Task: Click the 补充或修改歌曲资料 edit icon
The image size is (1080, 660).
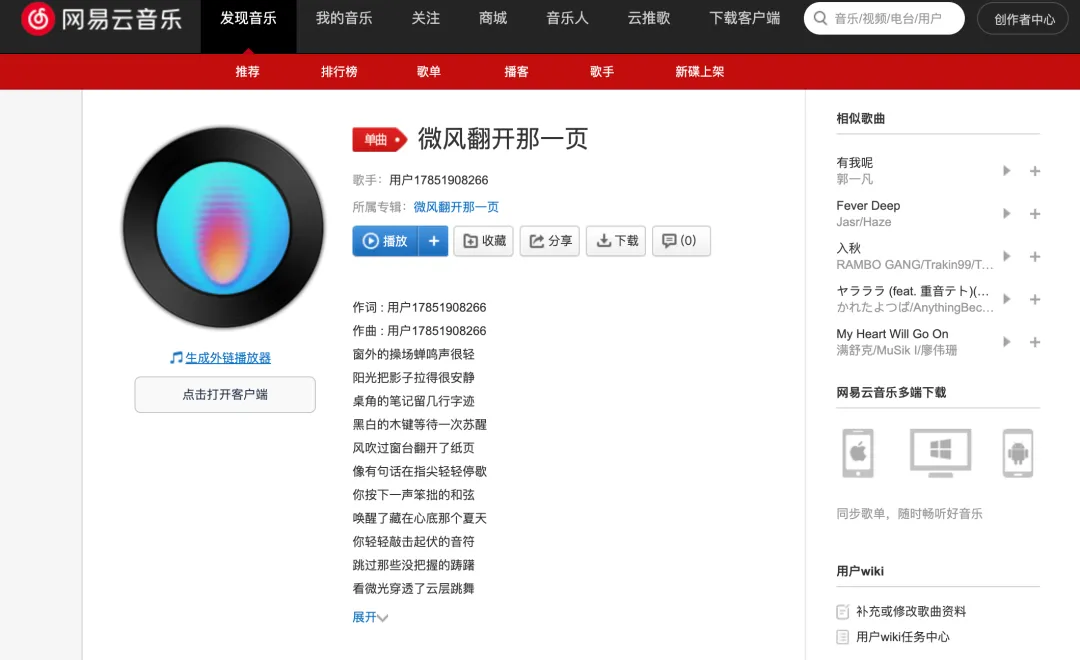Action: coord(842,611)
